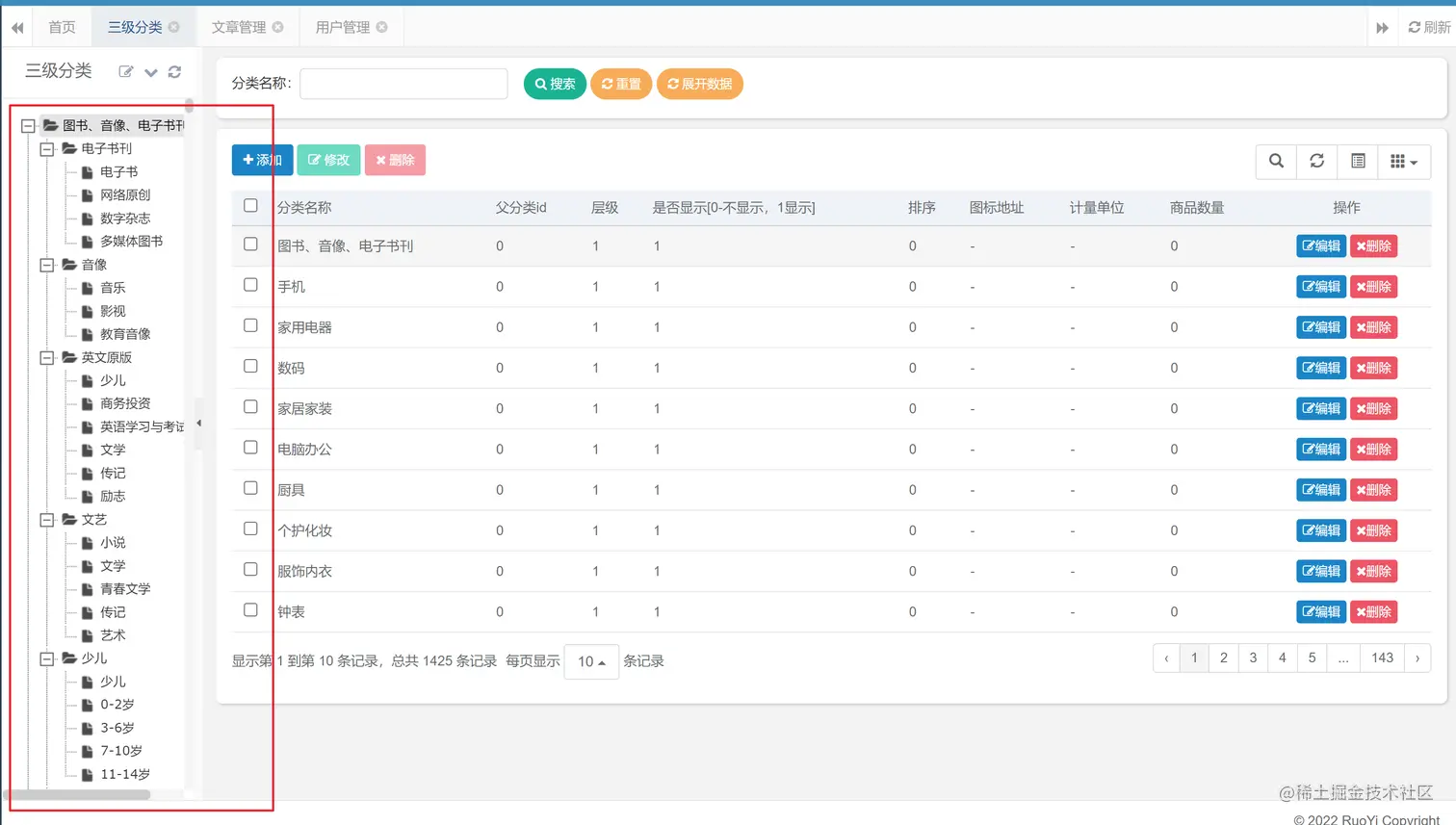The height and width of the screenshot is (825, 1456).
Task: Go to previous page with left arrow
Action: pos(1166,658)
